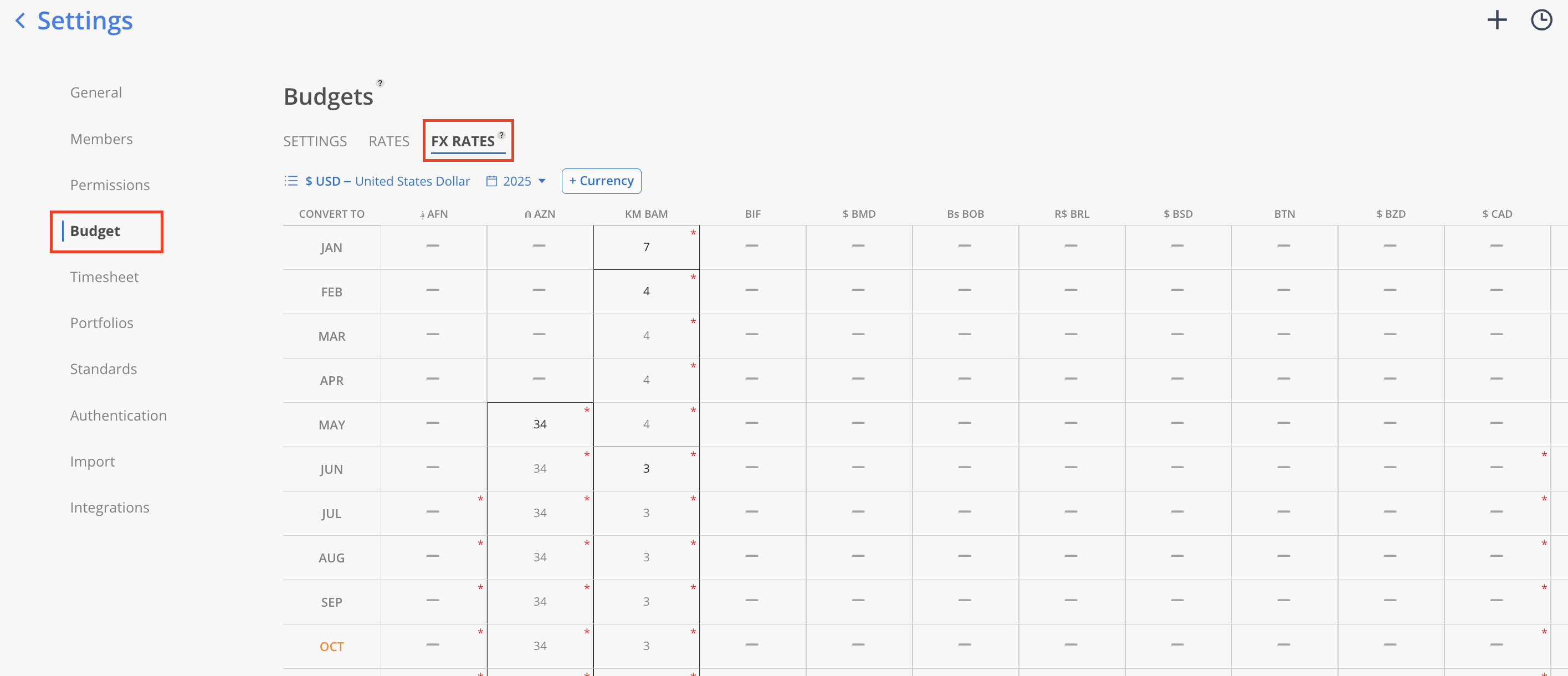This screenshot has width=1568, height=676.
Task: Click the help icon beside Budgets title
Action: click(x=380, y=83)
